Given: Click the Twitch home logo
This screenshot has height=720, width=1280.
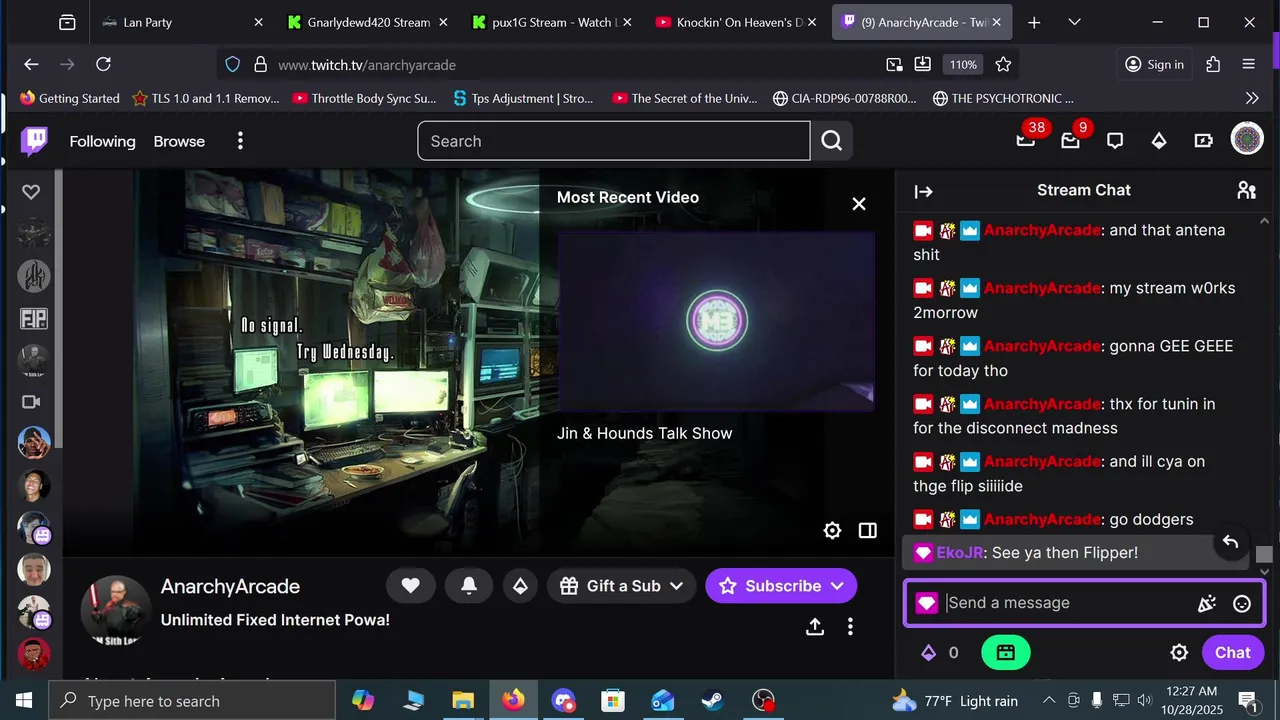Looking at the screenshot, I should click(34, 141).
